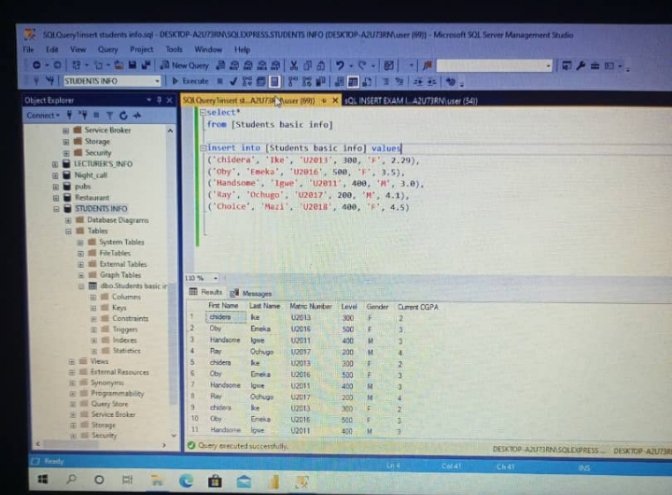Viewport: 672px width, 495px height.
Task: Click Disconnect icon in Object Explorer
Action: point(83,115)
